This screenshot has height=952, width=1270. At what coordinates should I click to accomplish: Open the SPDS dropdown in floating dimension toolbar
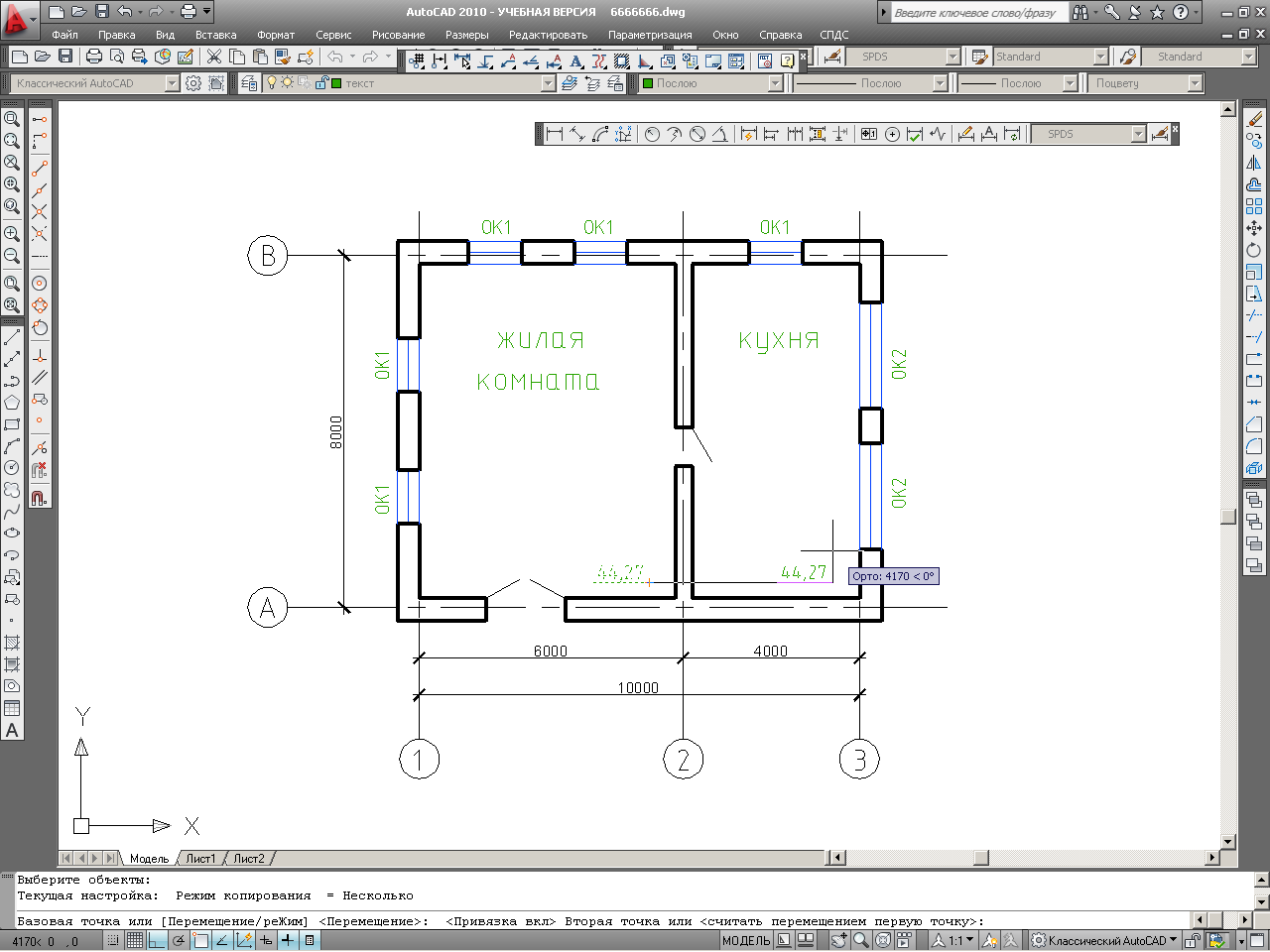coord(1138,134)
